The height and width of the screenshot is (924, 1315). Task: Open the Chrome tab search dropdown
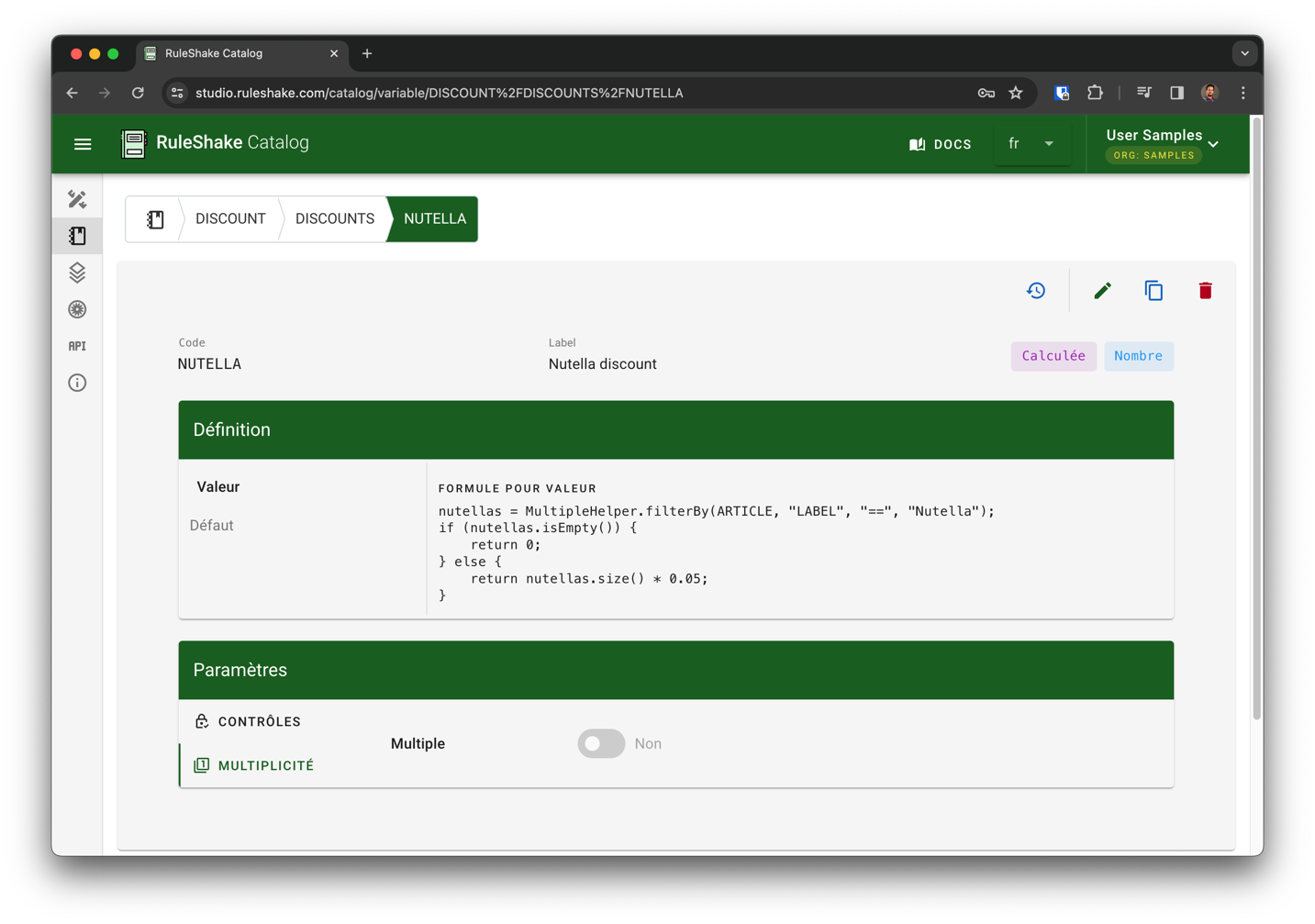[1244, 53]
